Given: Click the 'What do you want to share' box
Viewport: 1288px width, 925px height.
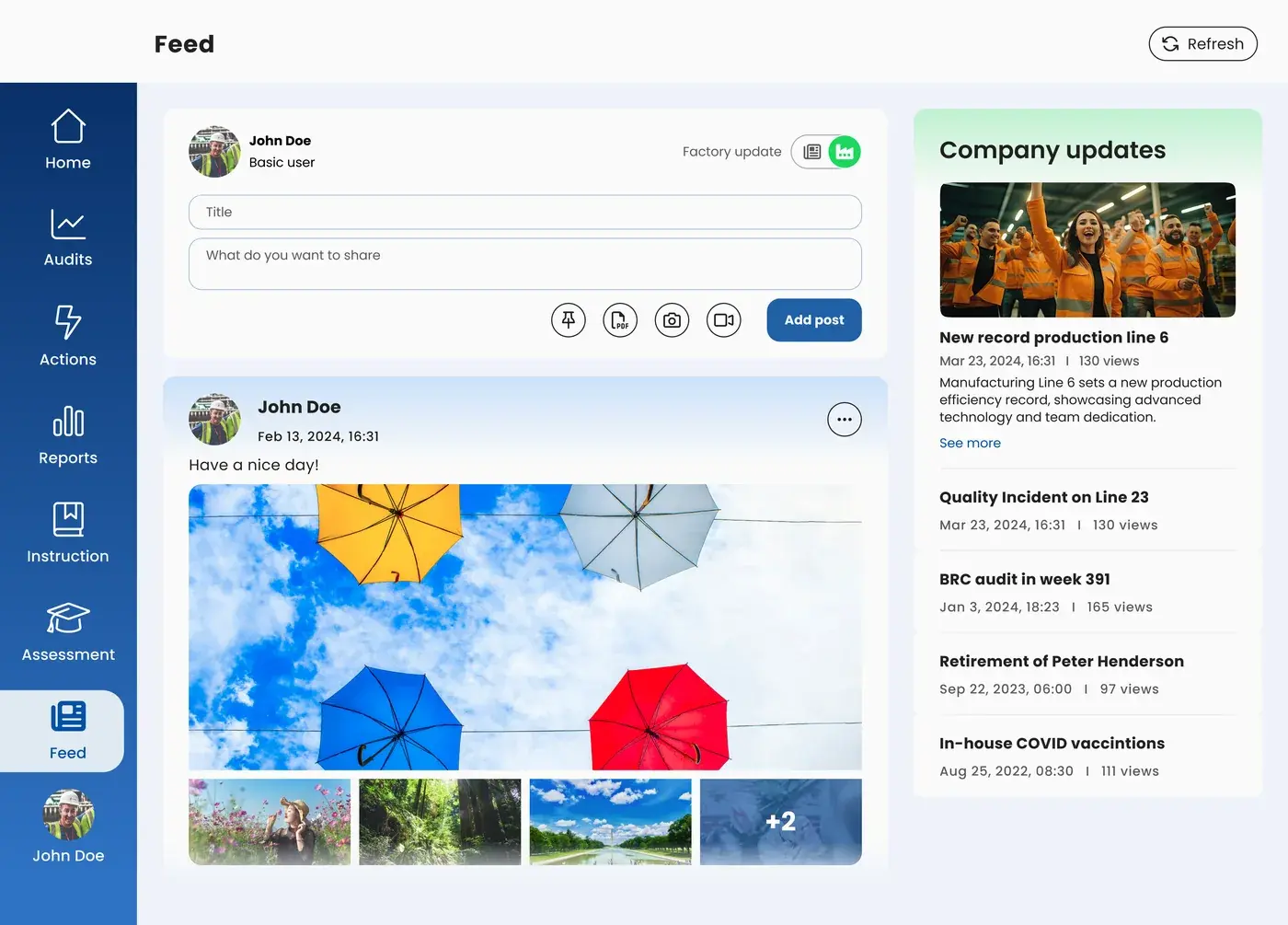Looking at the screenshot, I should click(525, 264).
